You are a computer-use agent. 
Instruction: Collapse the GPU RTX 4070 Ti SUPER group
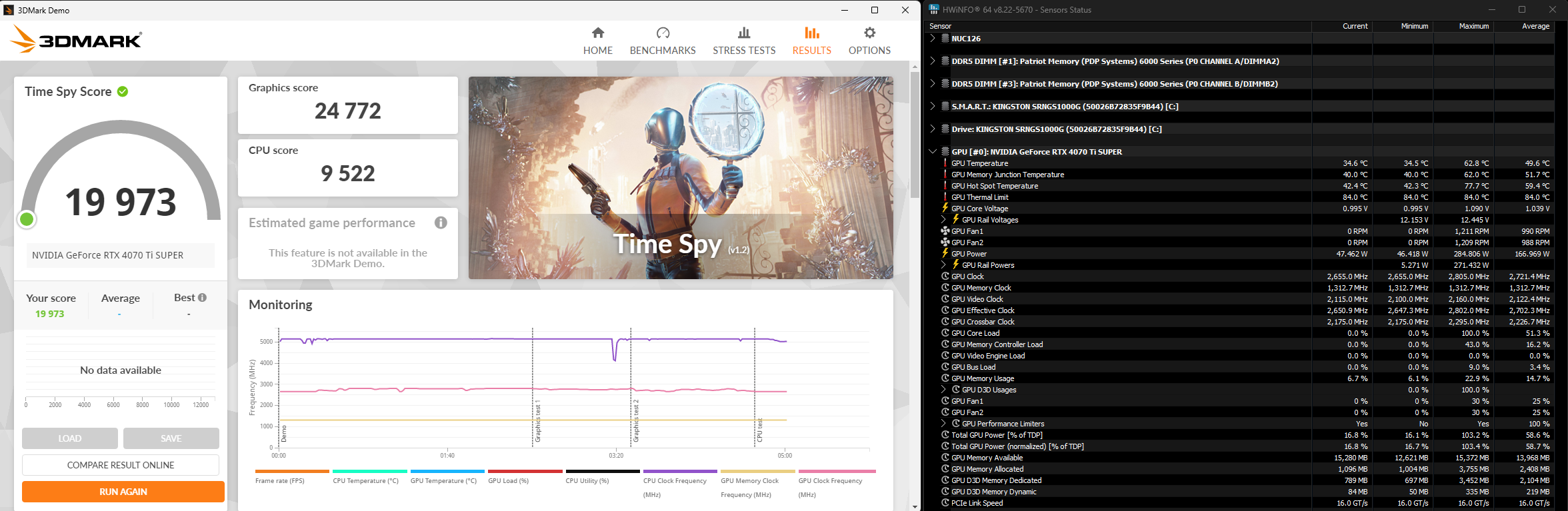click(933, 152)
